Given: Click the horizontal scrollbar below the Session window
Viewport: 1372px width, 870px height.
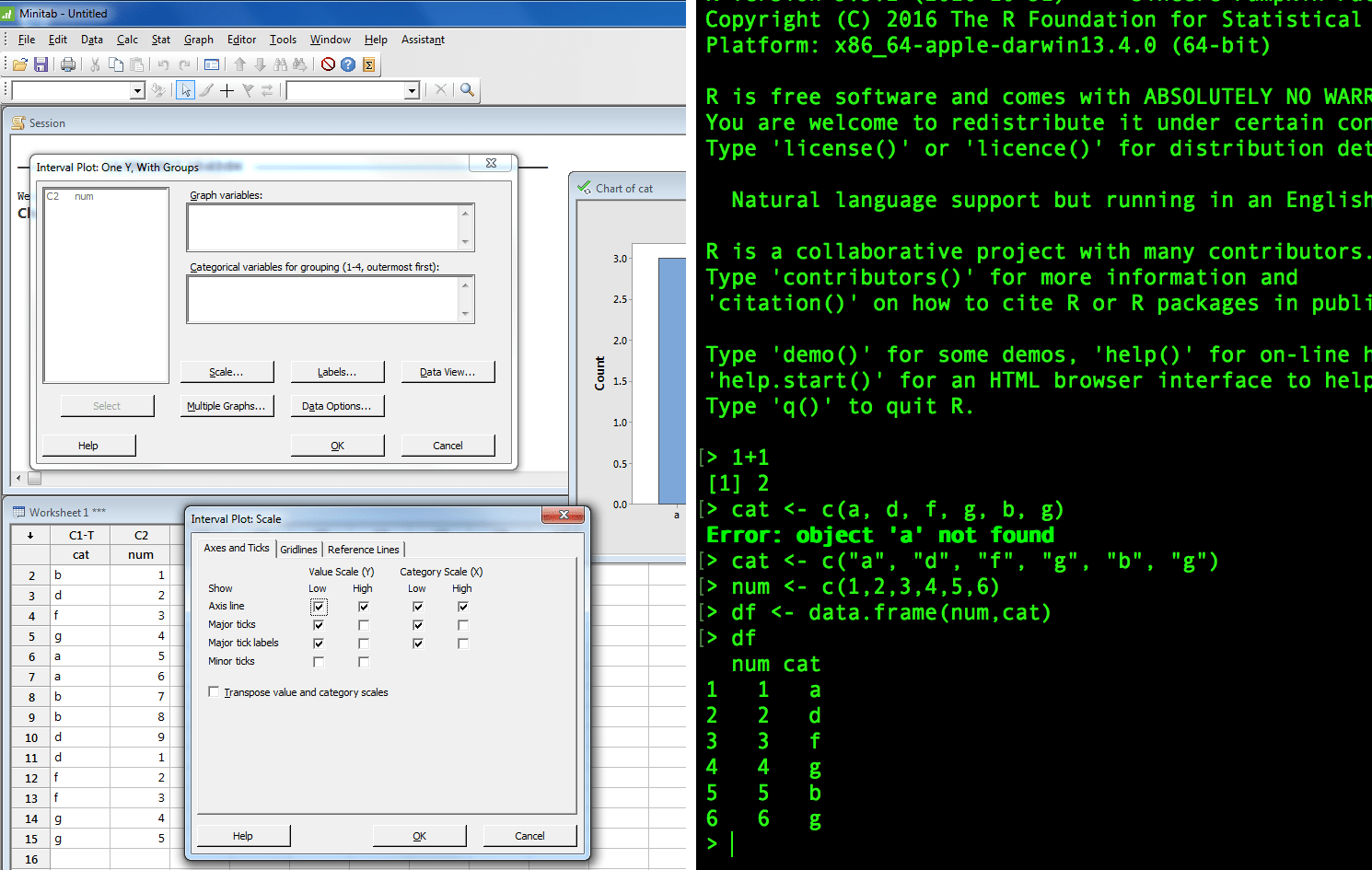Looking at the screenshot, I should [34, 479].
